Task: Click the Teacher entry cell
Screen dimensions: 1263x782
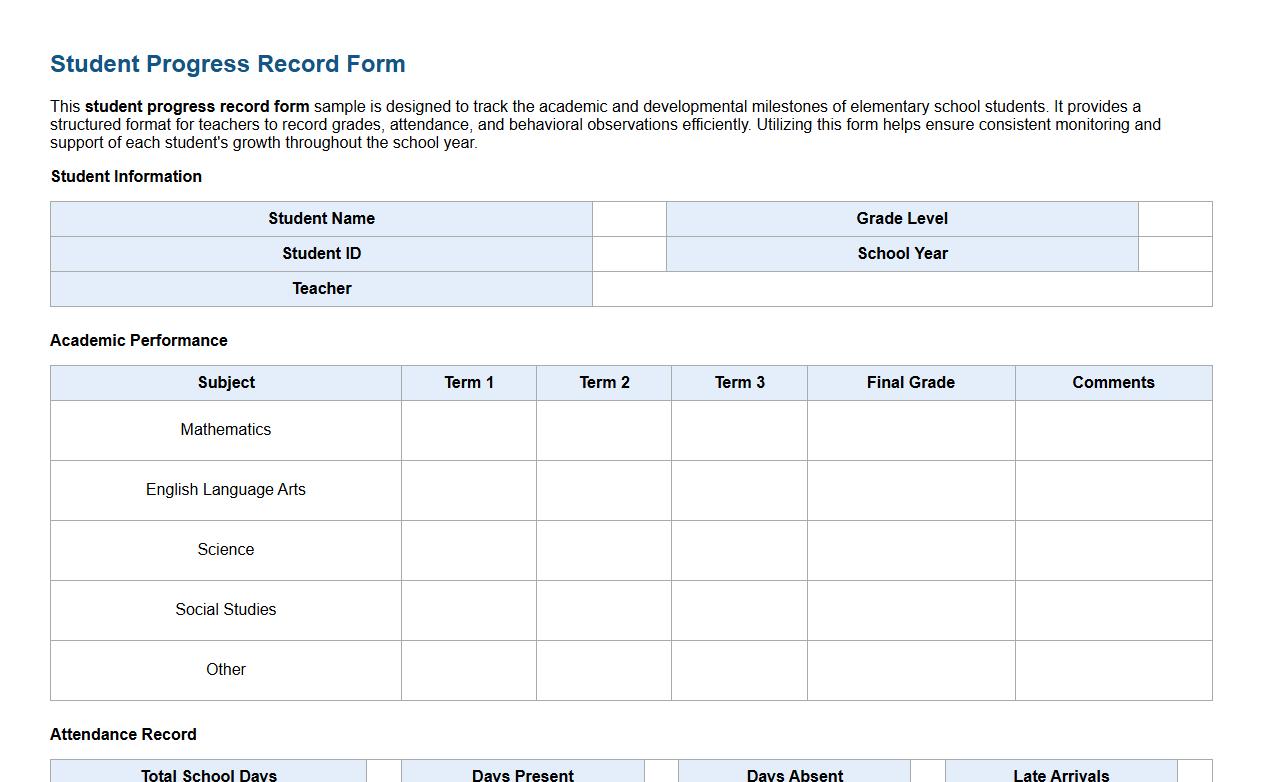Action: [900, 288]
